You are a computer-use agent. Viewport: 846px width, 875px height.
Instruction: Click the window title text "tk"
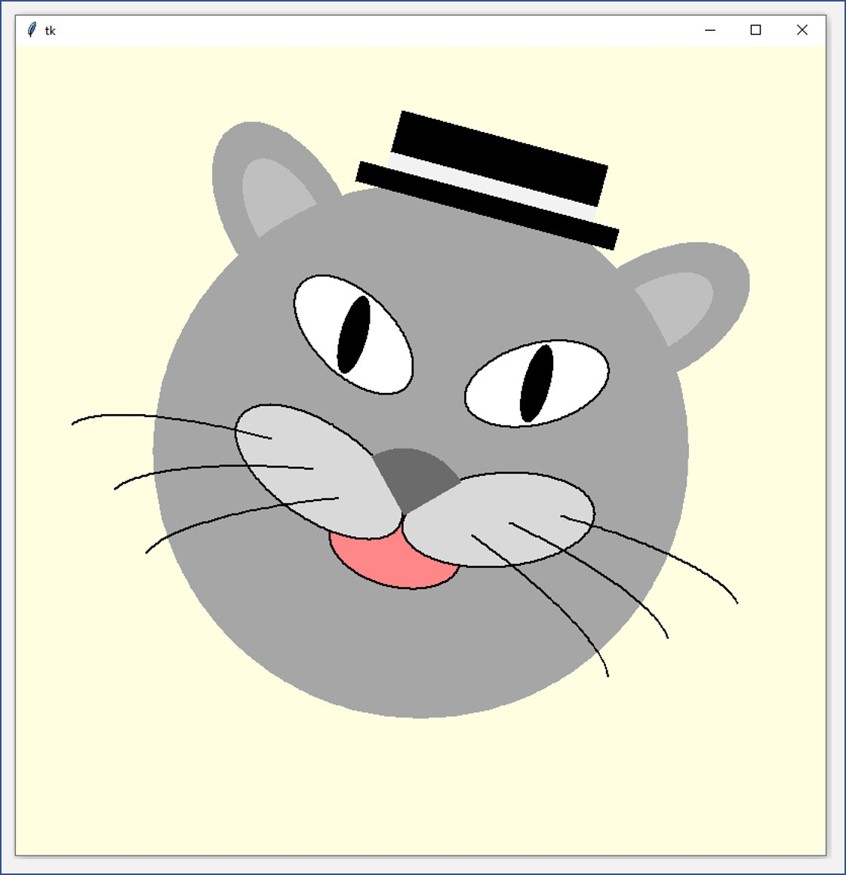[x=50, y=31]
